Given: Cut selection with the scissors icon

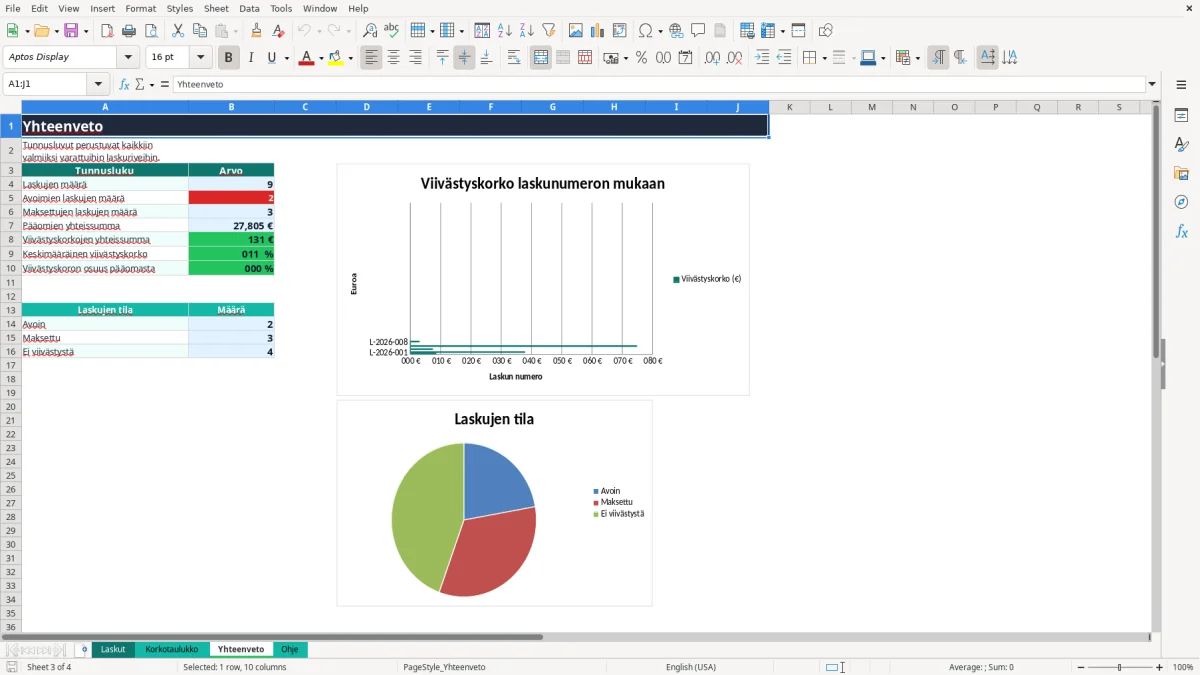Looking at the screenshot, I should [x=178, y=31].
